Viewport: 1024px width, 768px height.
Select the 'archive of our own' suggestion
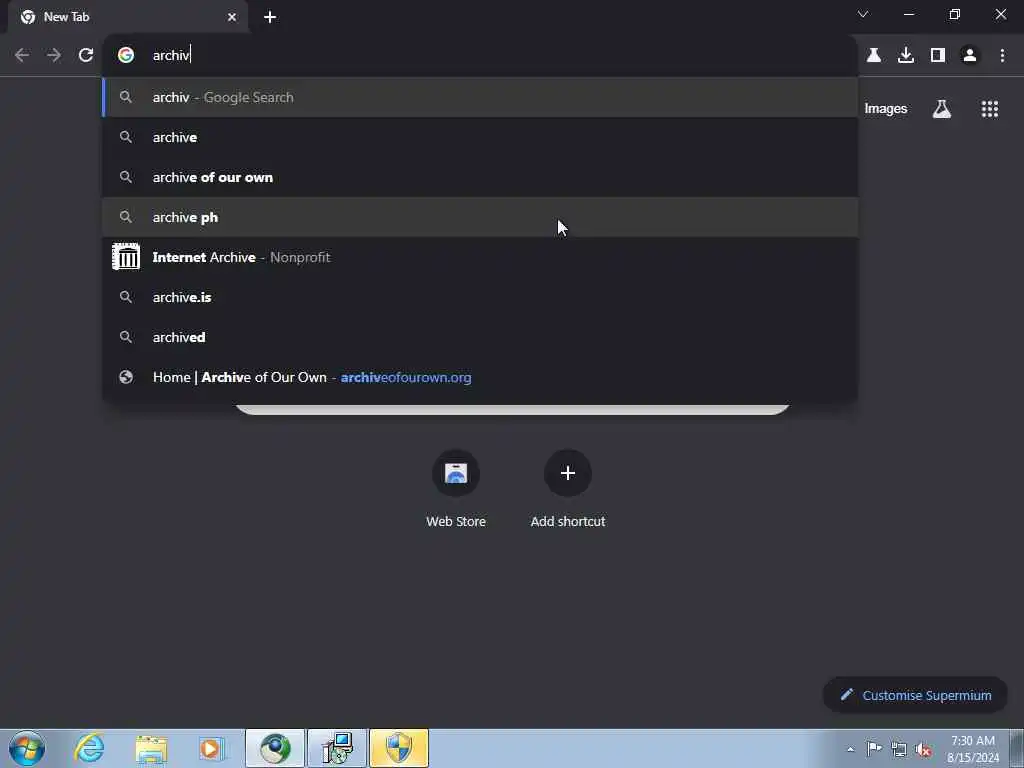click(480, 177)
